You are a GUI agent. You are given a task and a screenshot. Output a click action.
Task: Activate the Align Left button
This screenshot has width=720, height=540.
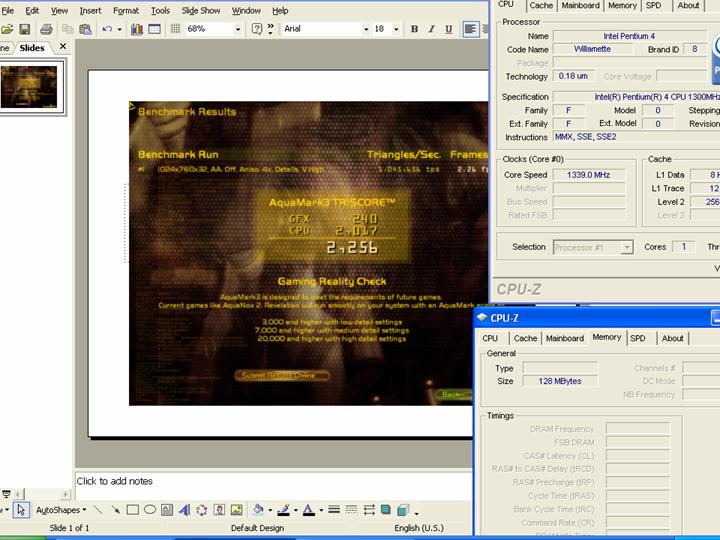(x=470, y=29)
